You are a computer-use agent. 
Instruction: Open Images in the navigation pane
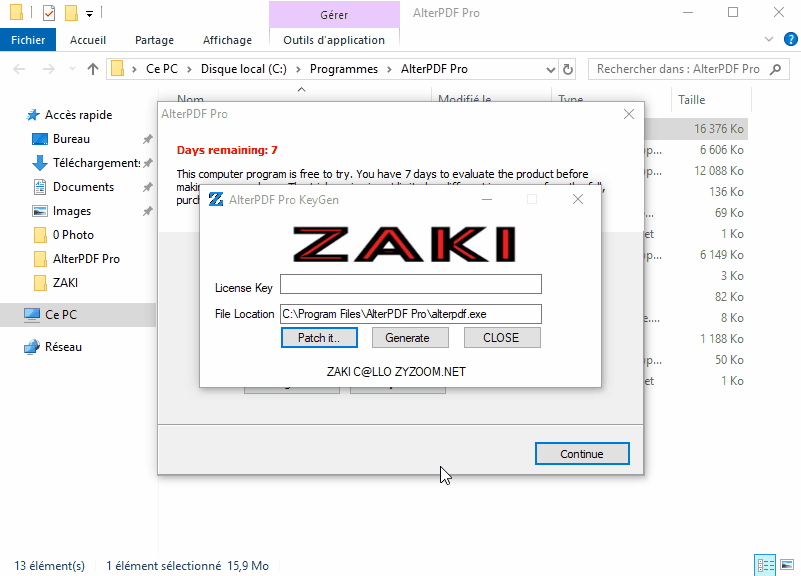pyautogui.click(x=72, y=211)
